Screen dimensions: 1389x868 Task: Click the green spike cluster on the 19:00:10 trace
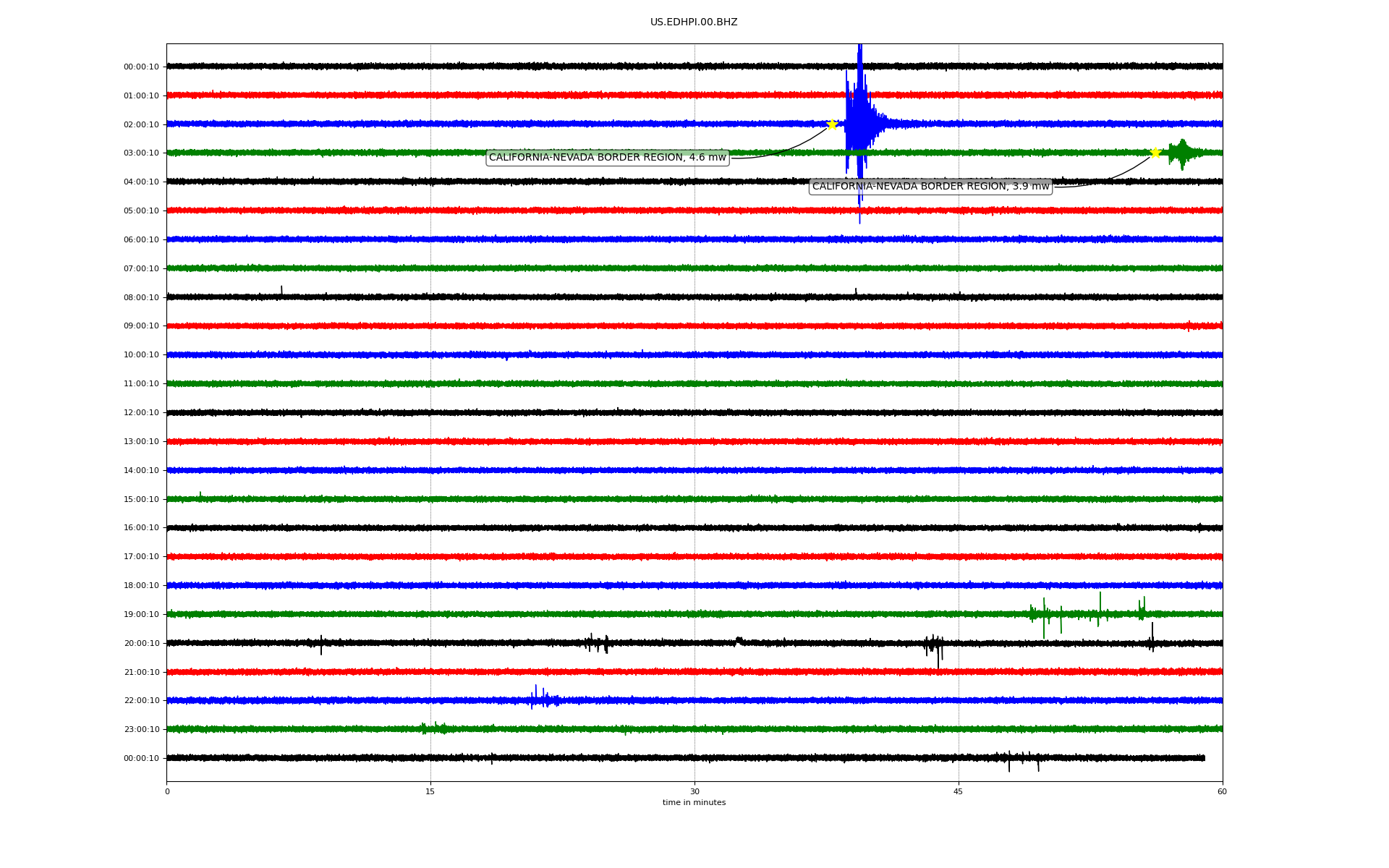point(1087,615)
